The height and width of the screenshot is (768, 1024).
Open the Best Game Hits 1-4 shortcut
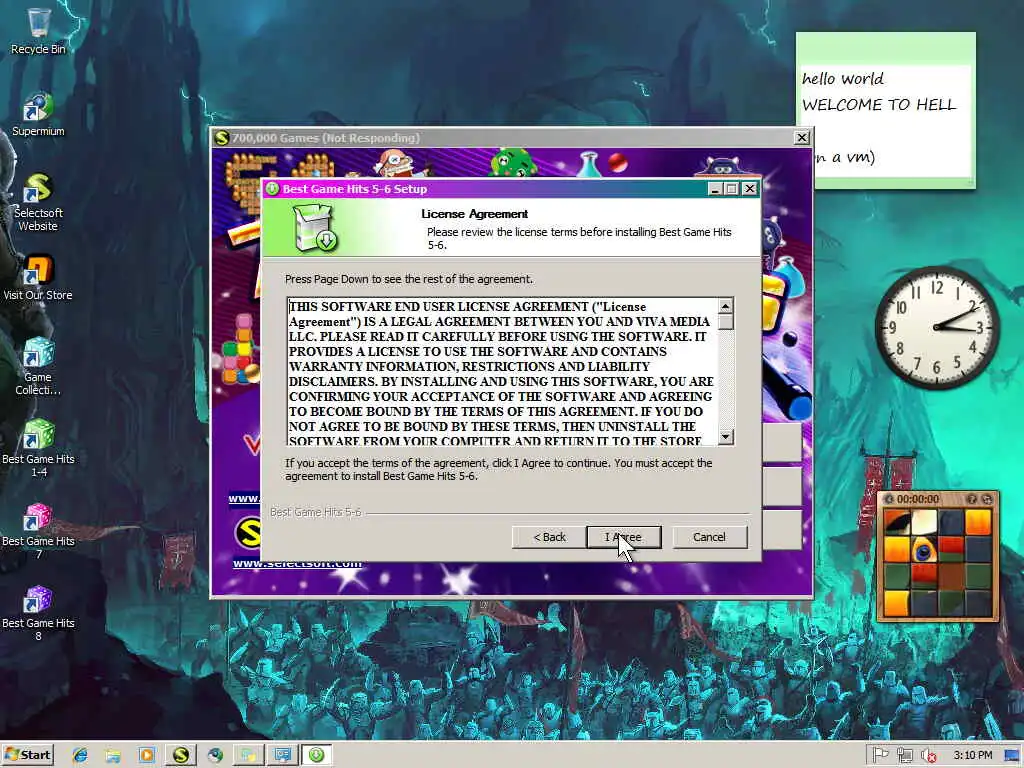click(39, 448)
